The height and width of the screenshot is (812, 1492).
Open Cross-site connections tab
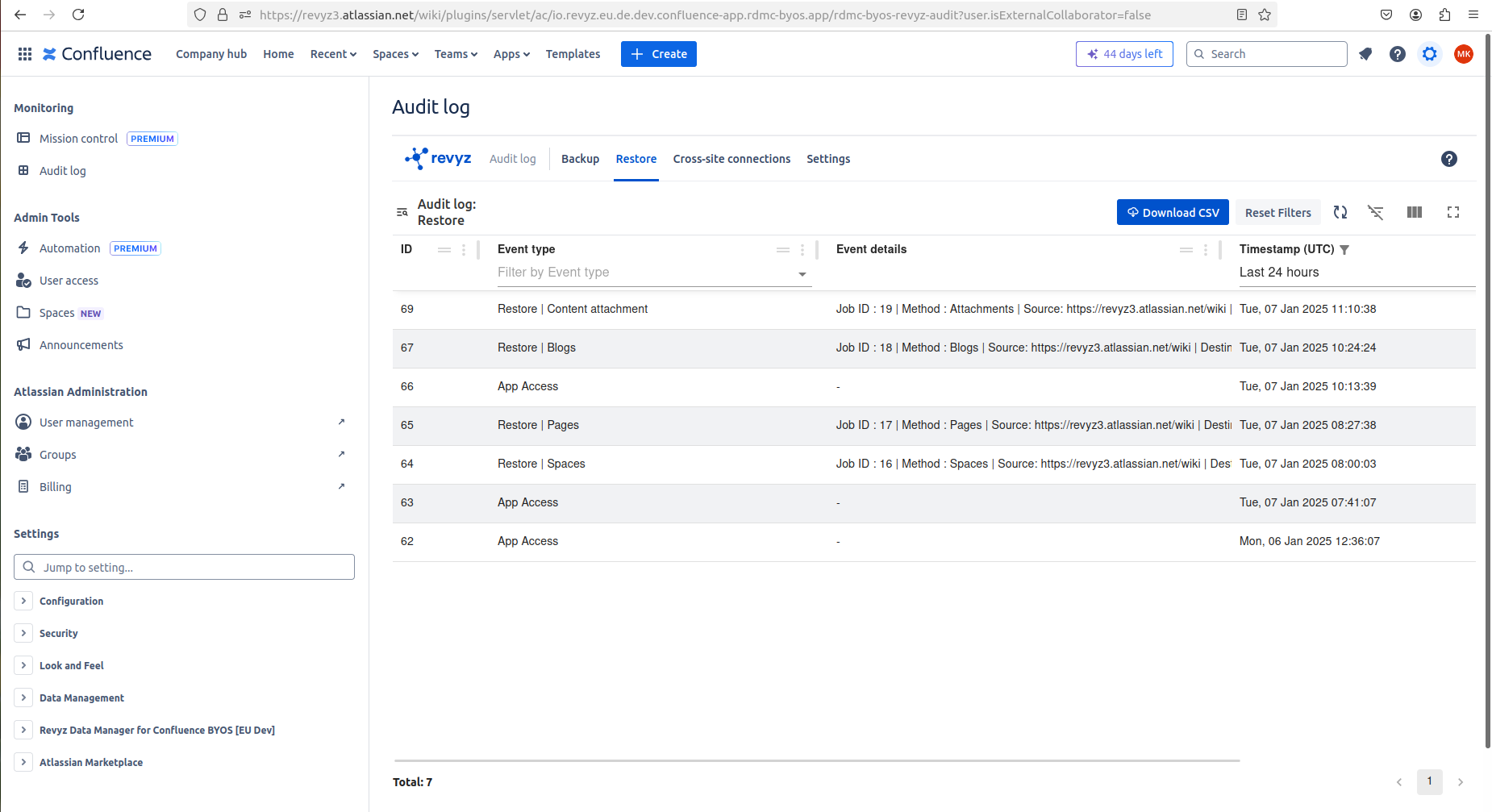pyautogui.click(x=731, y=159)
